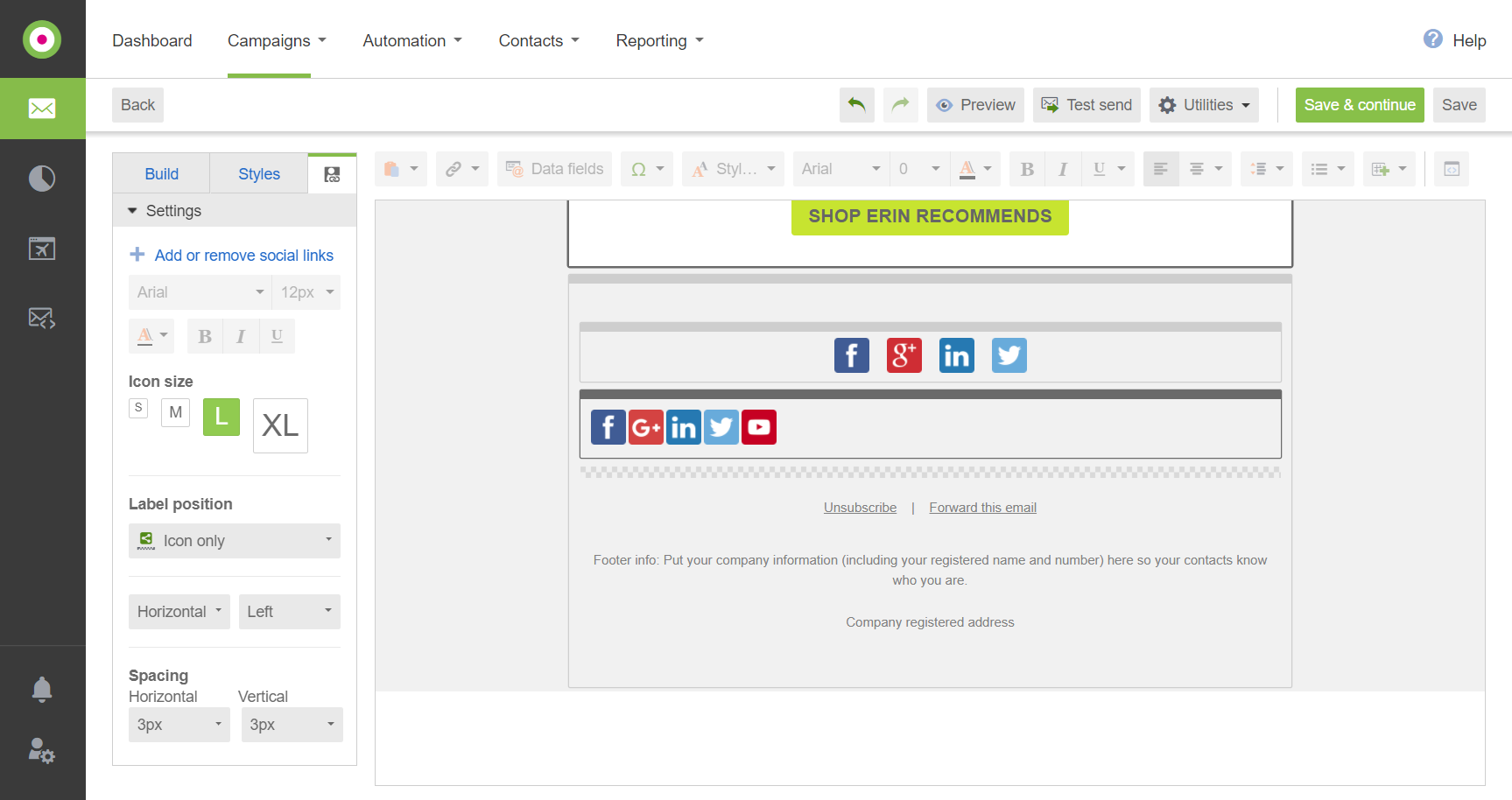Select icon size M
Viewport: 1512px width, 800px height.
coord(176,412)
